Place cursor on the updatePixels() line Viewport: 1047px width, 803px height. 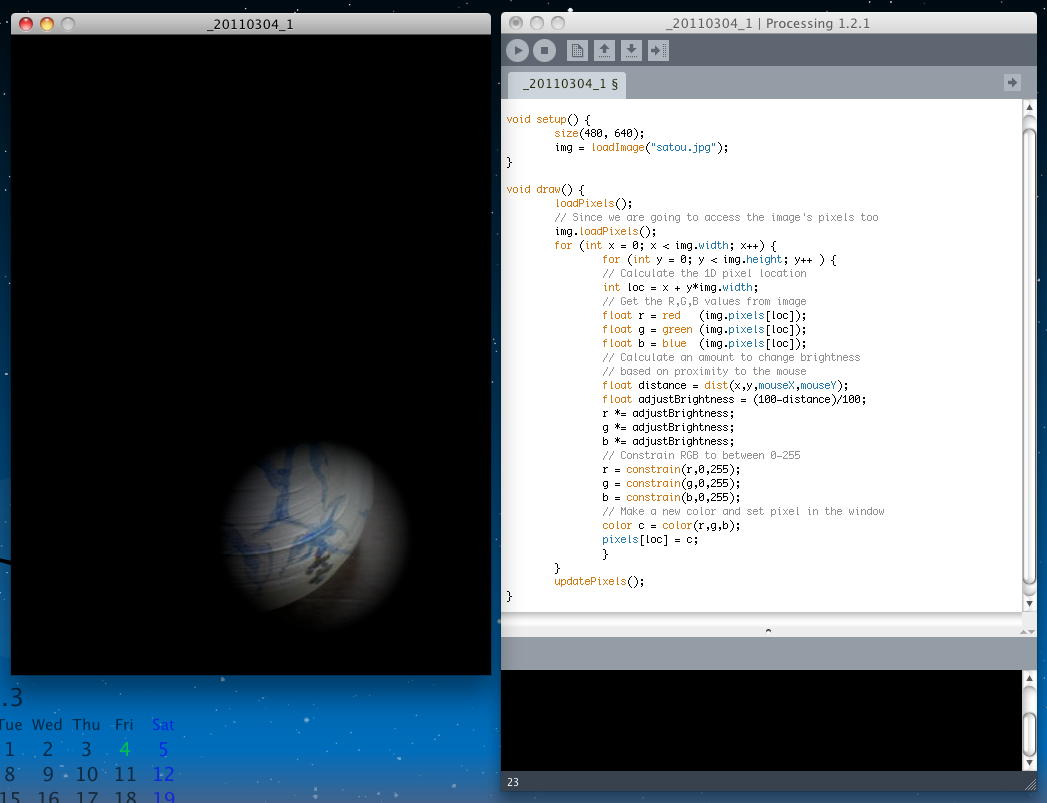coord(600,581)
